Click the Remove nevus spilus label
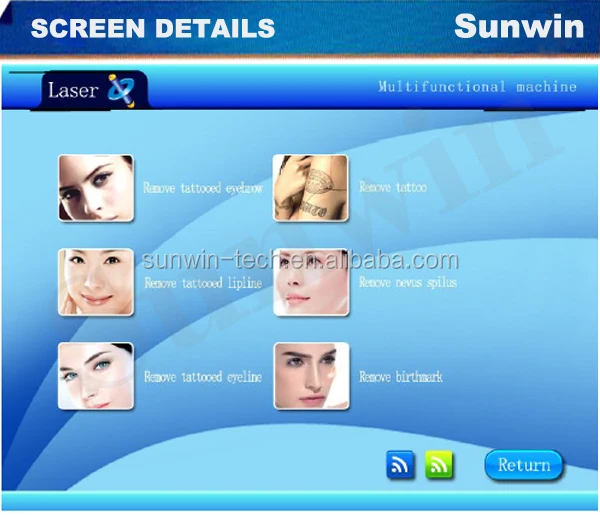Viewport: 600px width, 517px height. [x=408, y=282]
